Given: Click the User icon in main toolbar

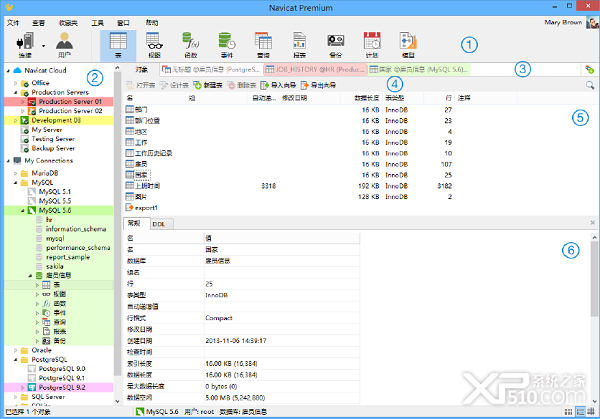Looking at the screenshot, I should (64, 45).
